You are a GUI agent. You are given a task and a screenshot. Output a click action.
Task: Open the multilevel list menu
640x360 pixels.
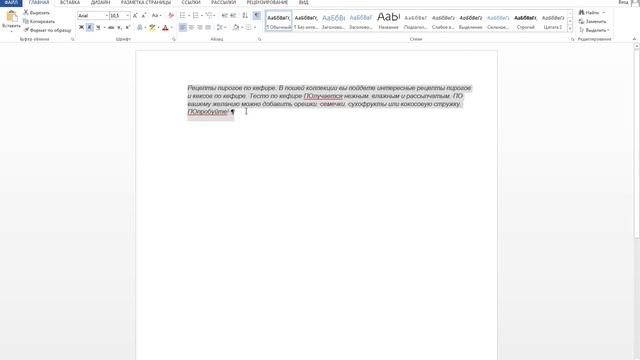tap(209, 16)
